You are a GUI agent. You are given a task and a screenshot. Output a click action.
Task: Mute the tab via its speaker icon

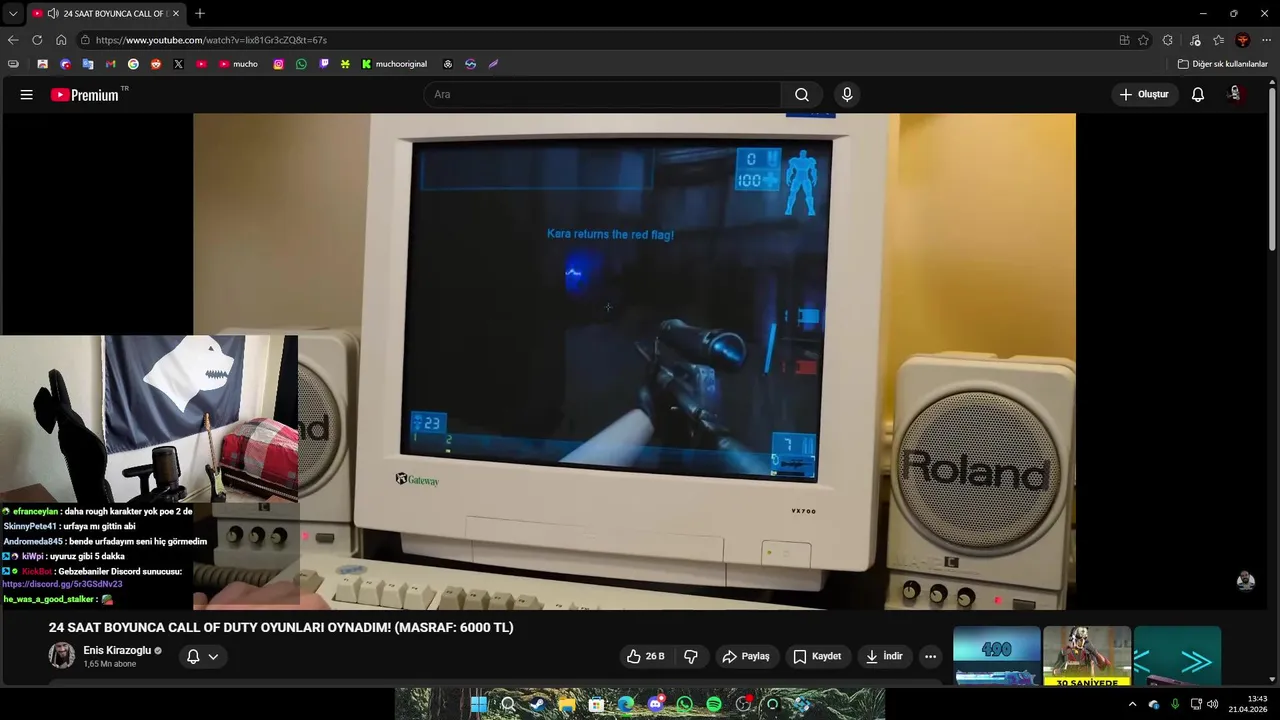pos(52,13)
